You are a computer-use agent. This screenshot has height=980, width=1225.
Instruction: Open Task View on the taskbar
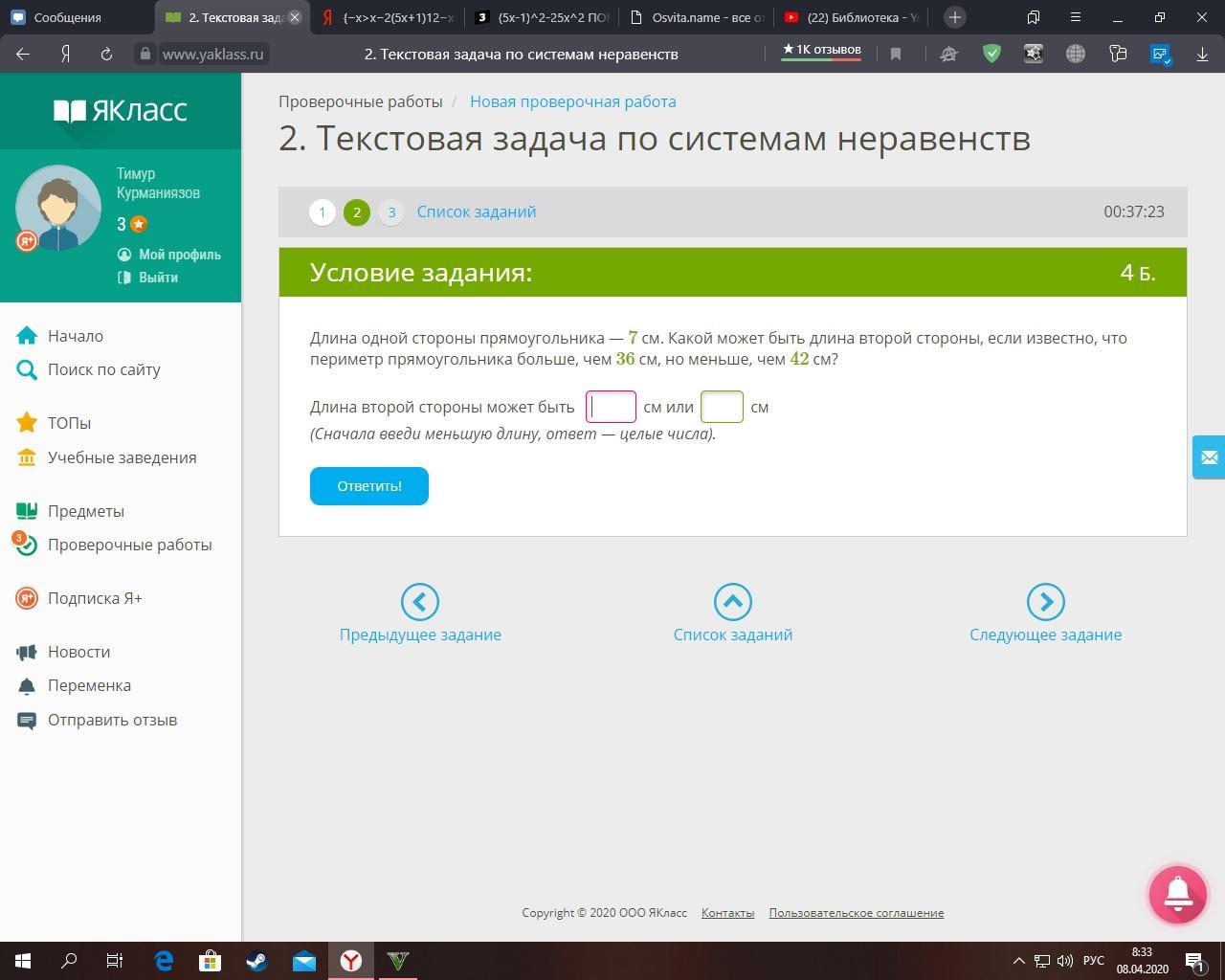coord(115,961)
